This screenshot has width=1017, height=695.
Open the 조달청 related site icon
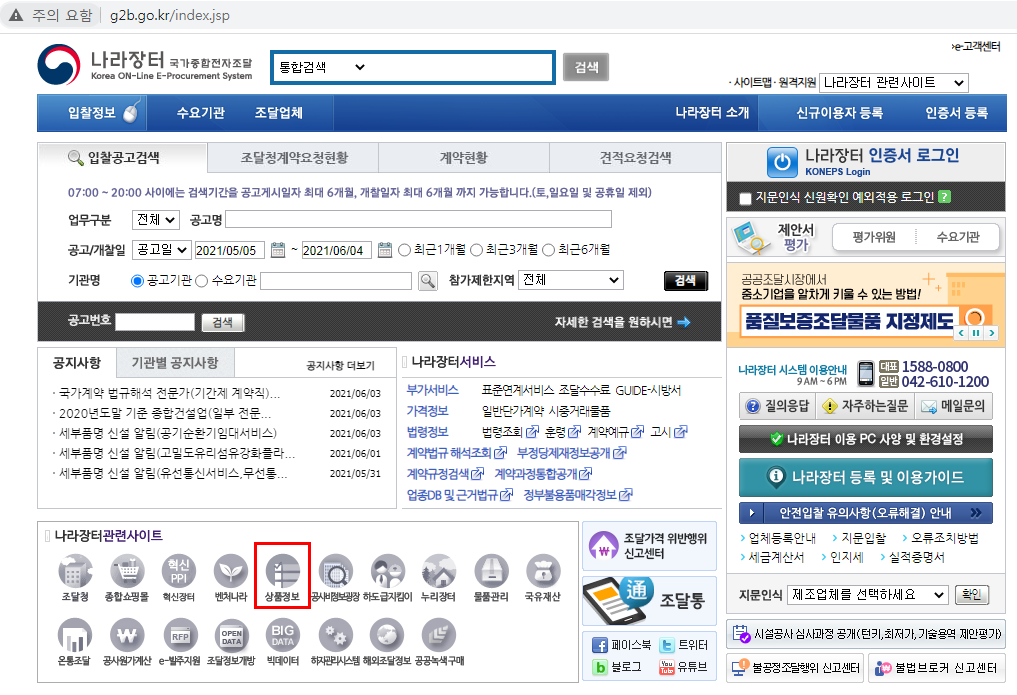[75, 572]
